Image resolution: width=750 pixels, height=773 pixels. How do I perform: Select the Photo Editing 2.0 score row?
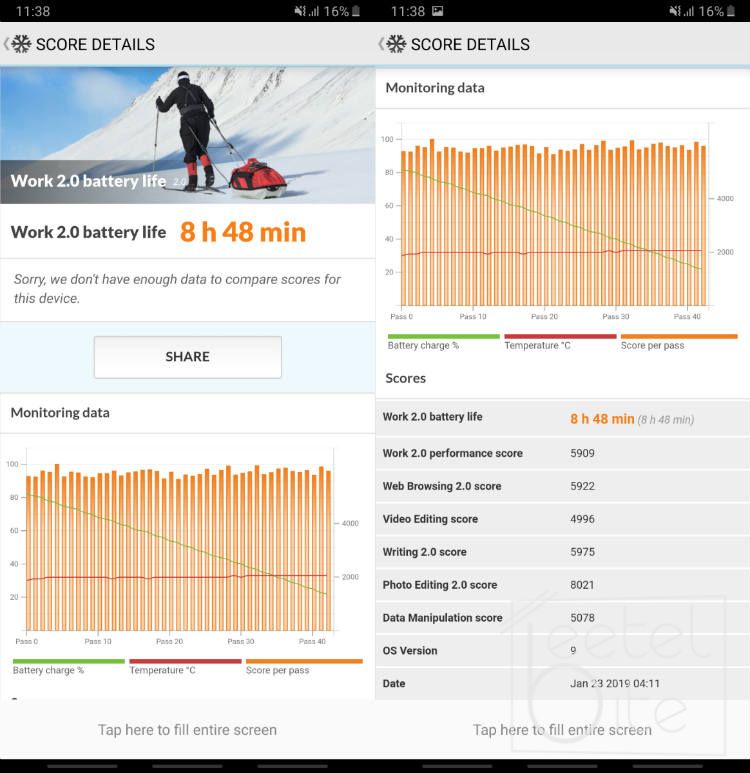pyautogui.click(x=562, y=585)
